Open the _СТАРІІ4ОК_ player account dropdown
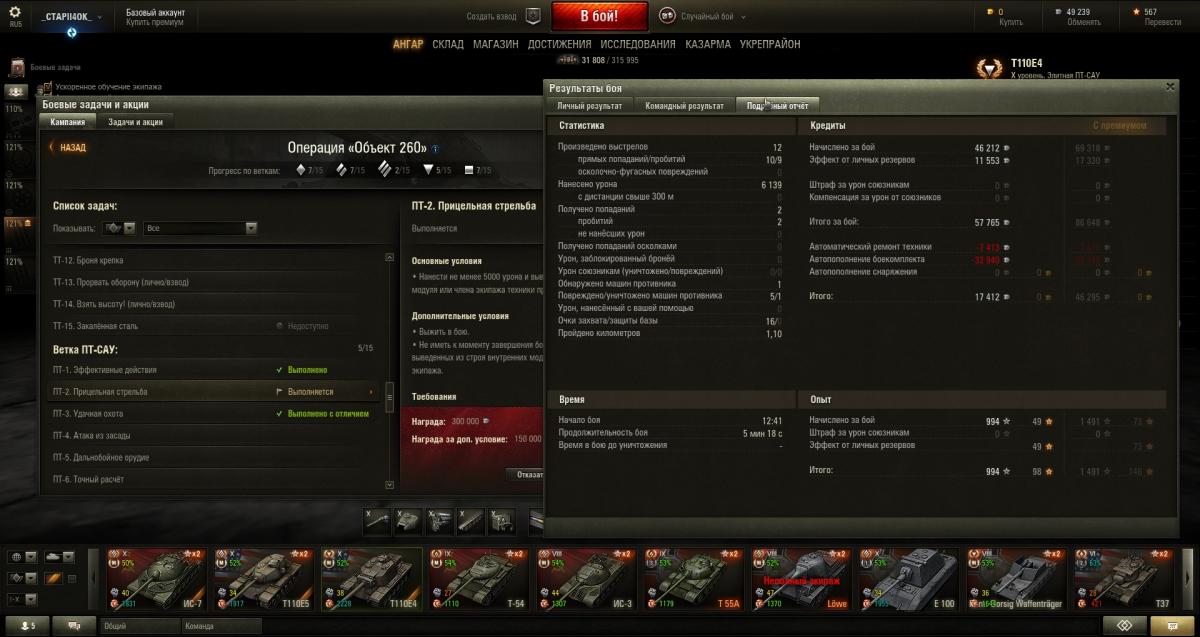 (72, 18)
